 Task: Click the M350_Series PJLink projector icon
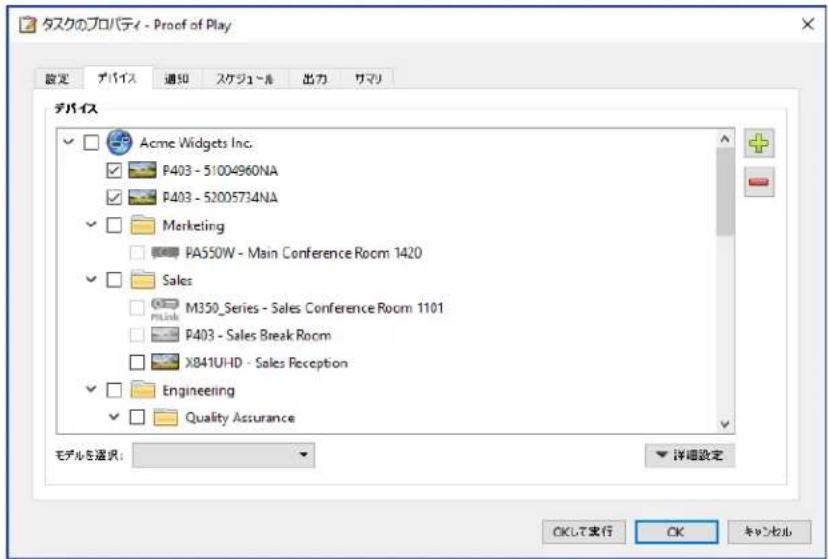pos(165,308)
